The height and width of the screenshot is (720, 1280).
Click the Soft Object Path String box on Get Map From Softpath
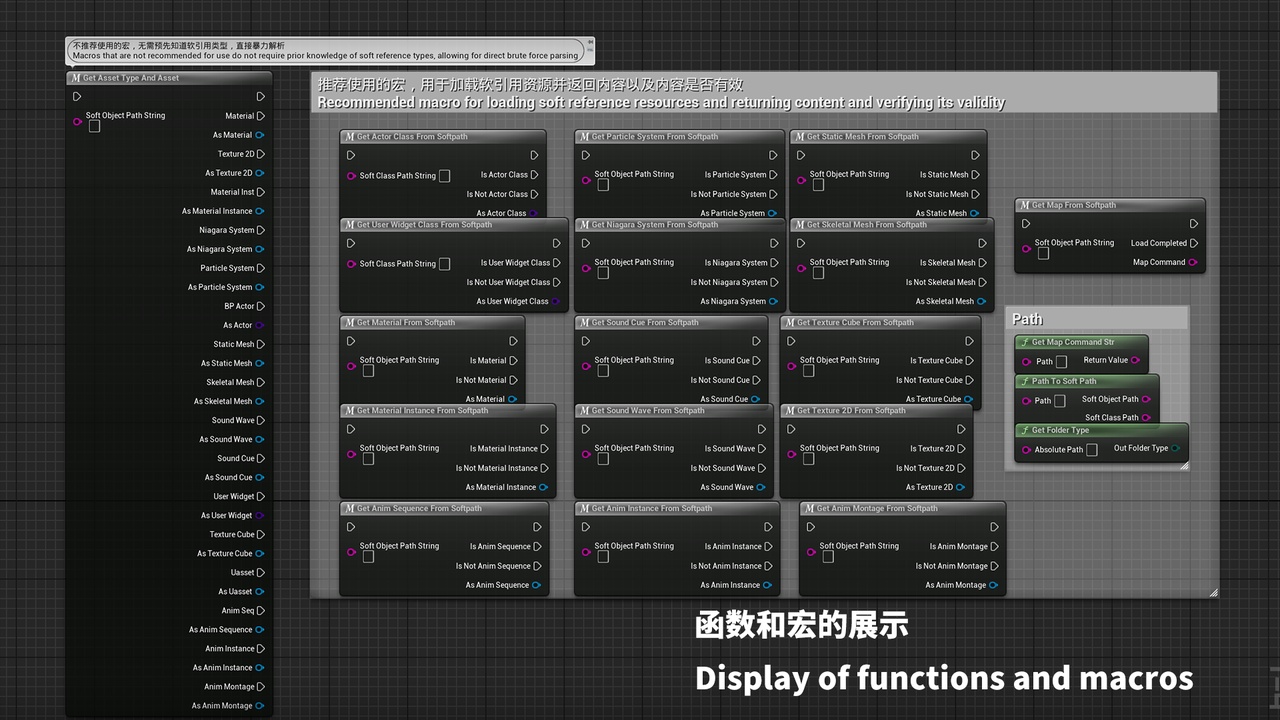(1043, 254)
